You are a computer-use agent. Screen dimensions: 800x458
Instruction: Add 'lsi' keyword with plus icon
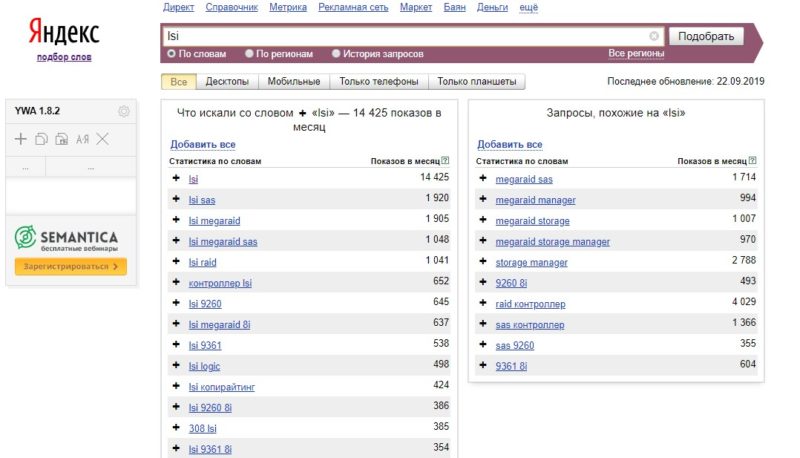point(176,178)
